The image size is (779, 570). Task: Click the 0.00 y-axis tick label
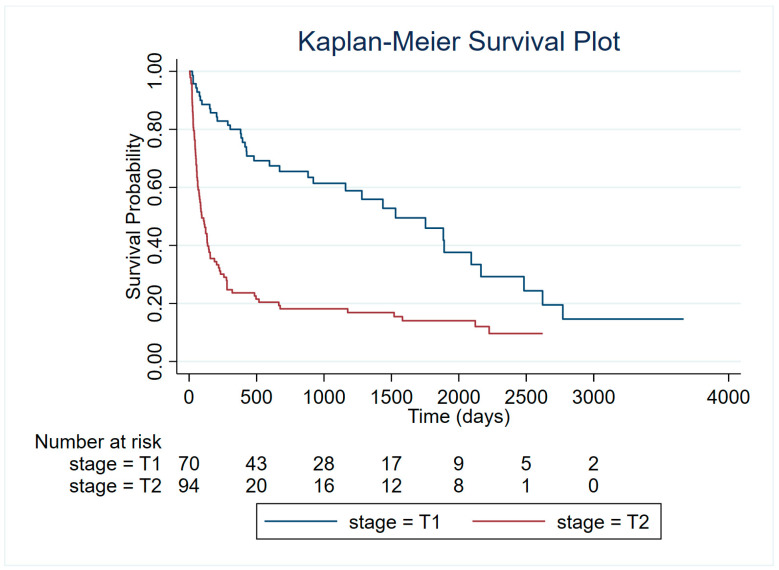[155, 361]
